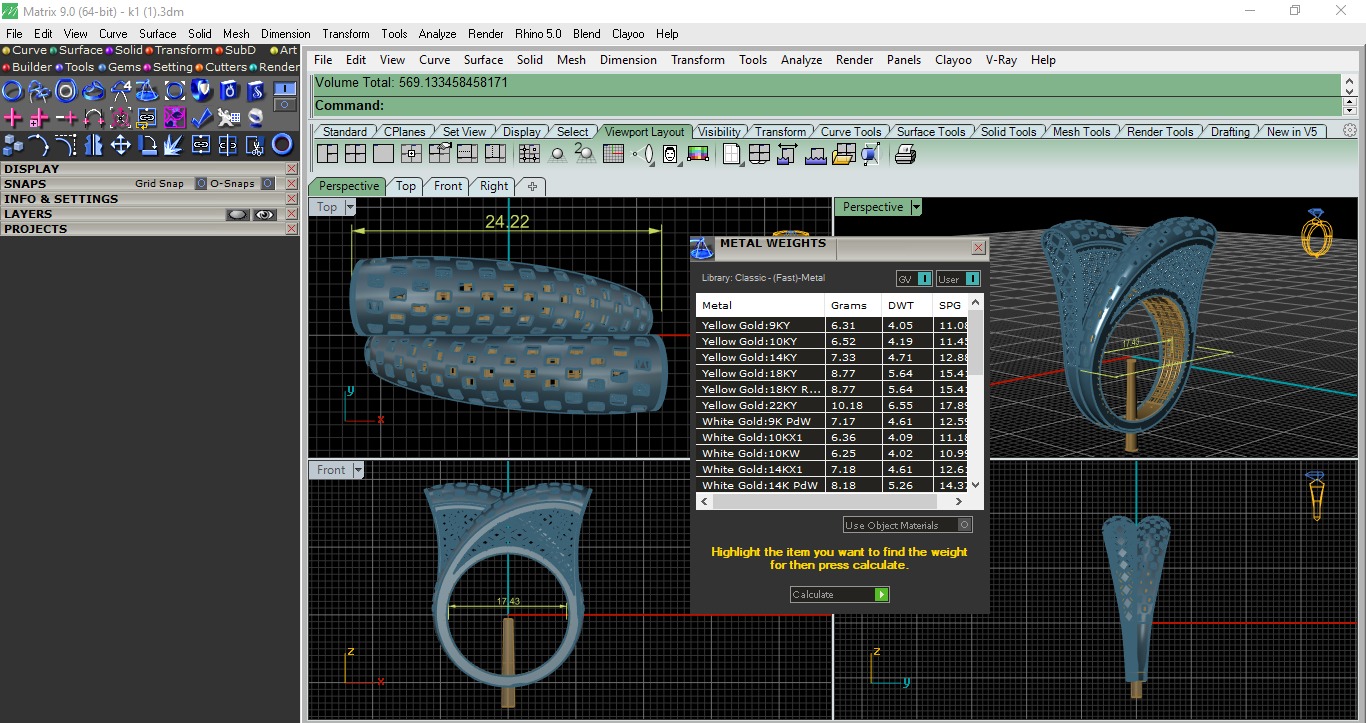Open the V-Ray menu
1366x723 pixels.
pyautogui.click(x=1001, y=60)
